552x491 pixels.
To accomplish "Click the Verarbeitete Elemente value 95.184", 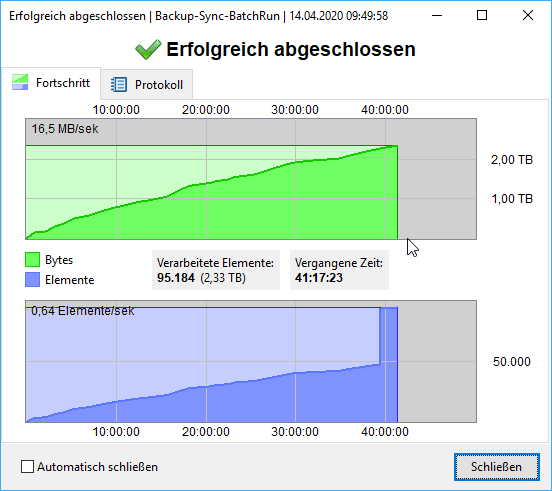I will point(176,278).
